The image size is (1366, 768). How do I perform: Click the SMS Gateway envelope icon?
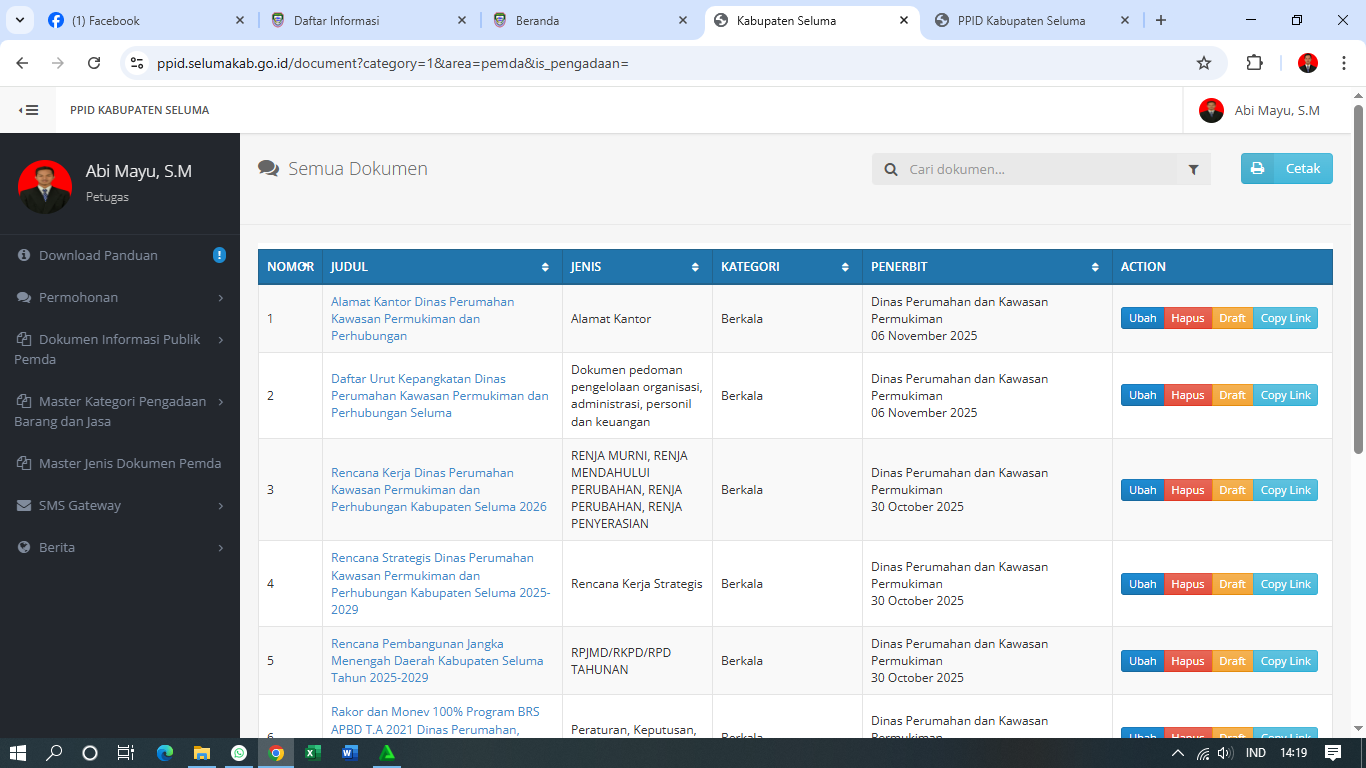(x=24, y=506)
